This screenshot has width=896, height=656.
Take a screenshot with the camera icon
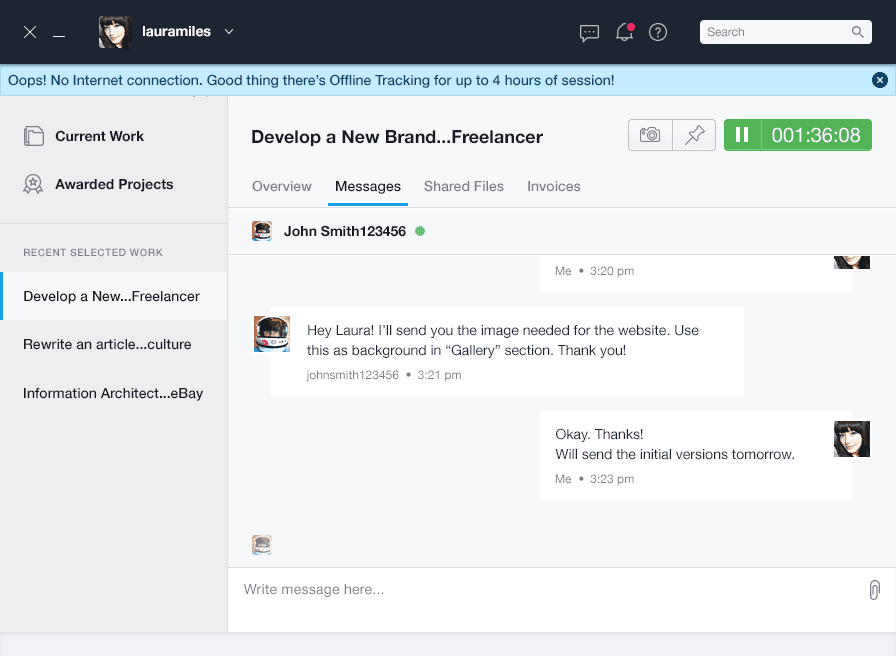650,135
